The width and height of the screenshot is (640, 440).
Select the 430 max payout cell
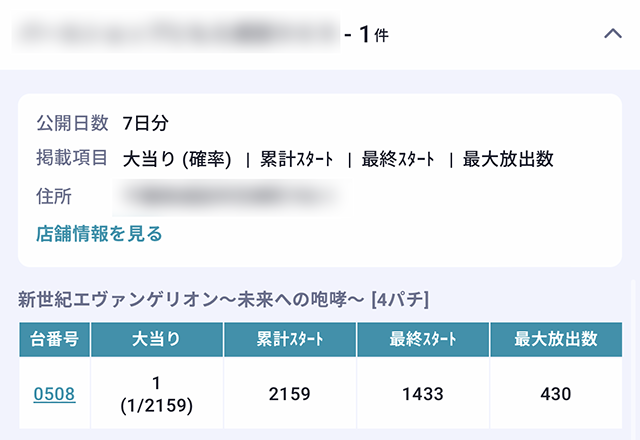point(555,394)
